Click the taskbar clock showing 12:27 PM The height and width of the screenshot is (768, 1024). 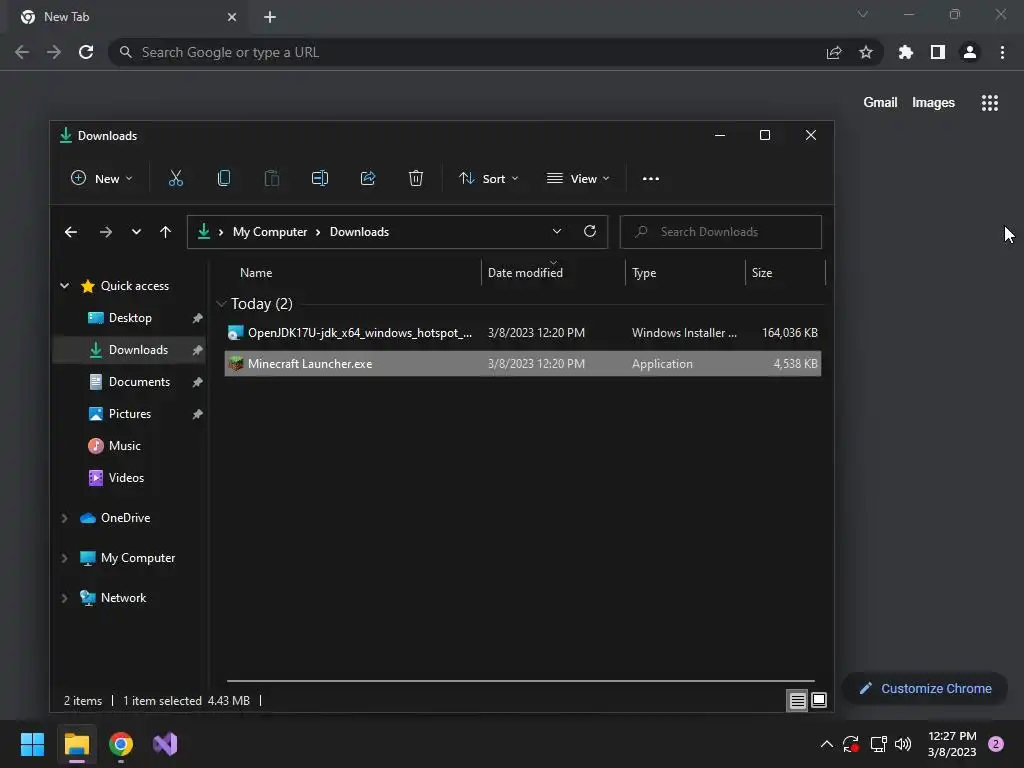pos(952,744)
